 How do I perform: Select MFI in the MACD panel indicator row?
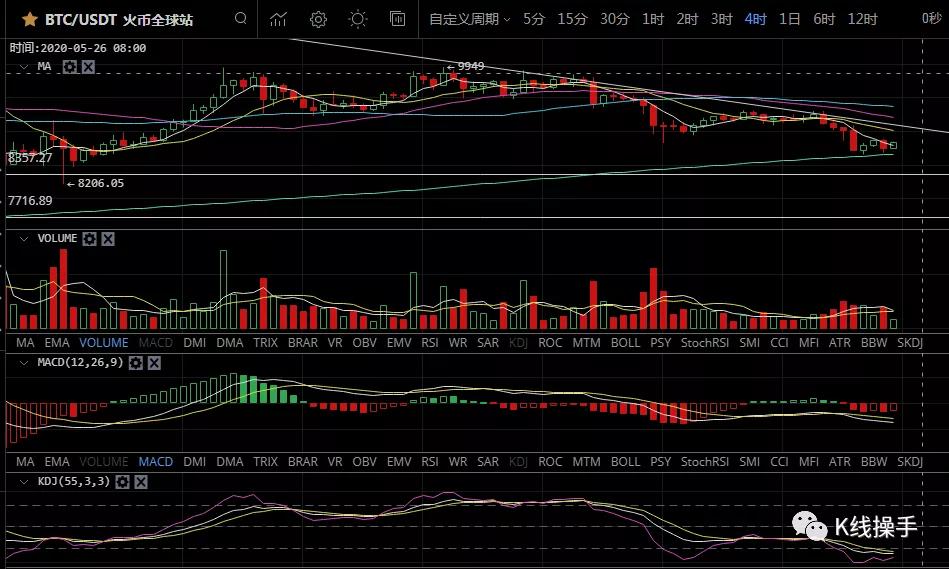click(809, 462)
